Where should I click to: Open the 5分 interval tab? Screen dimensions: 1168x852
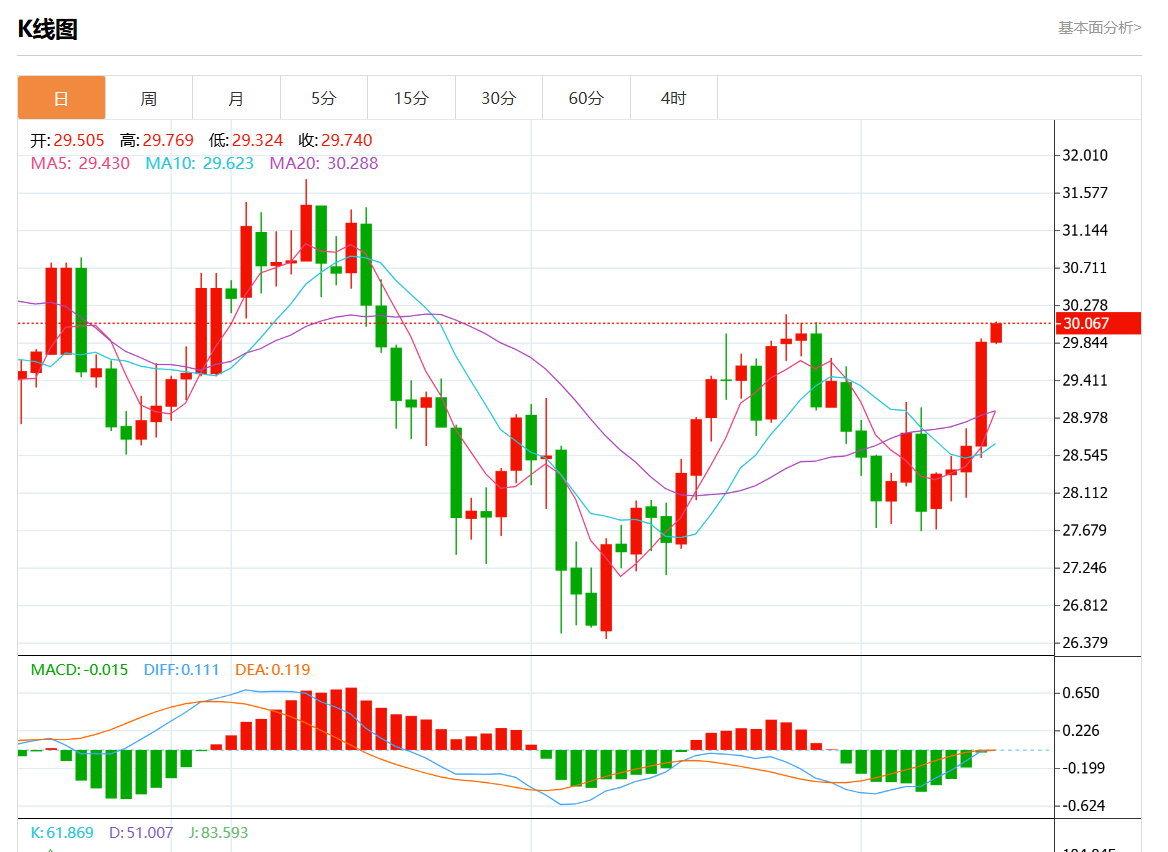324,98
